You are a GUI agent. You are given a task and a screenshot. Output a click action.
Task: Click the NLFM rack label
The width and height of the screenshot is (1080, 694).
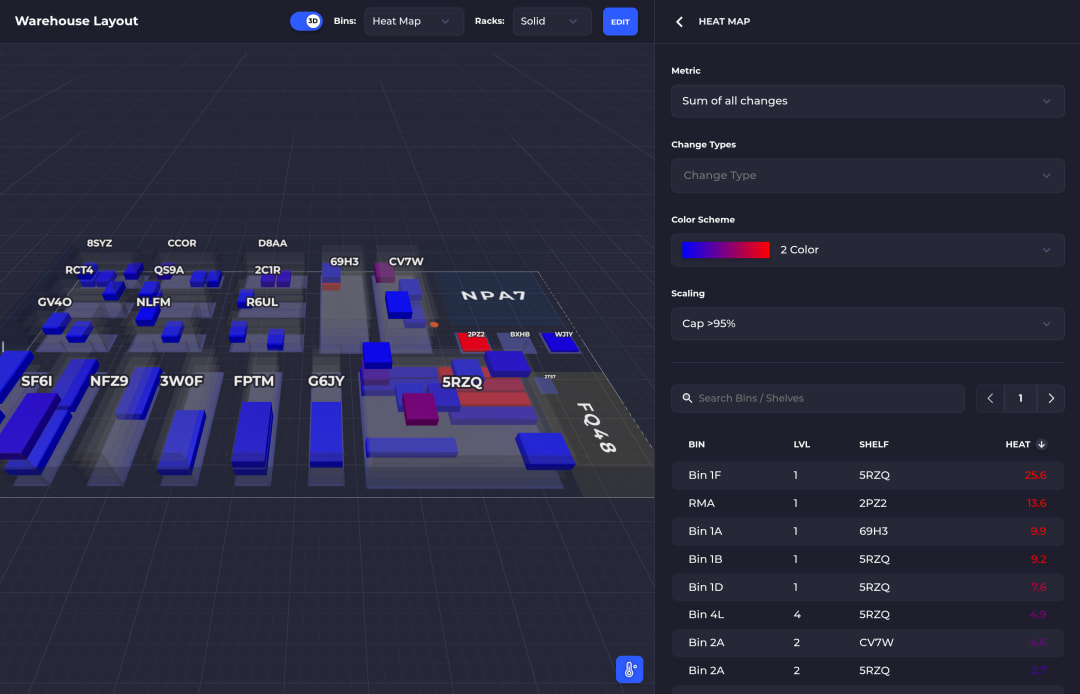click(153, 302)
